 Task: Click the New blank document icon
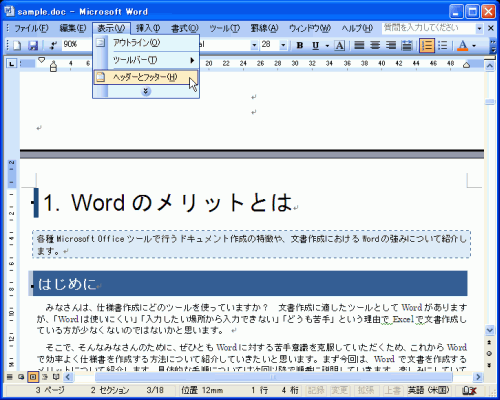tap(17, 45)
